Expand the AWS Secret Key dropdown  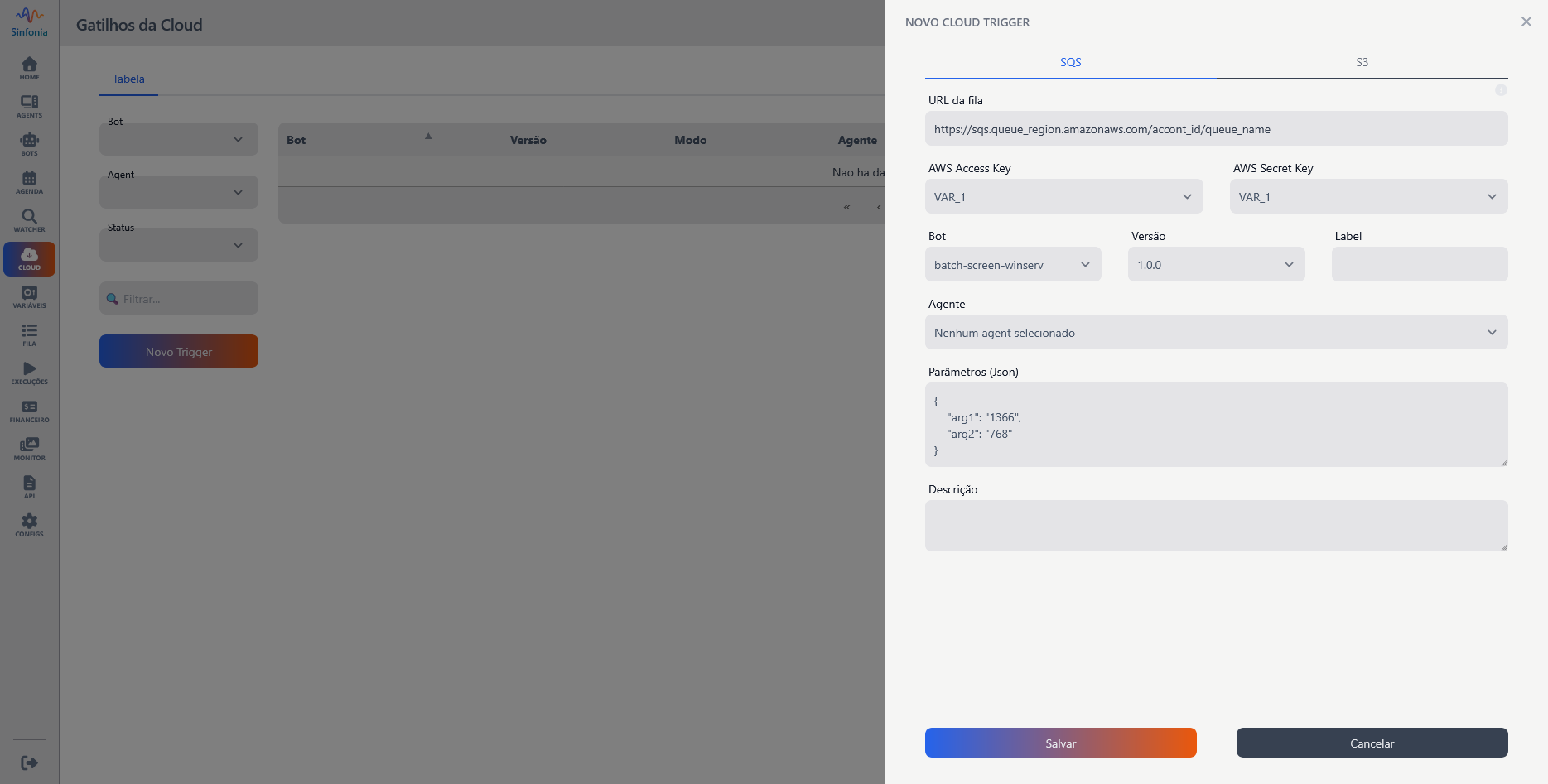[x=1368, y=197]
